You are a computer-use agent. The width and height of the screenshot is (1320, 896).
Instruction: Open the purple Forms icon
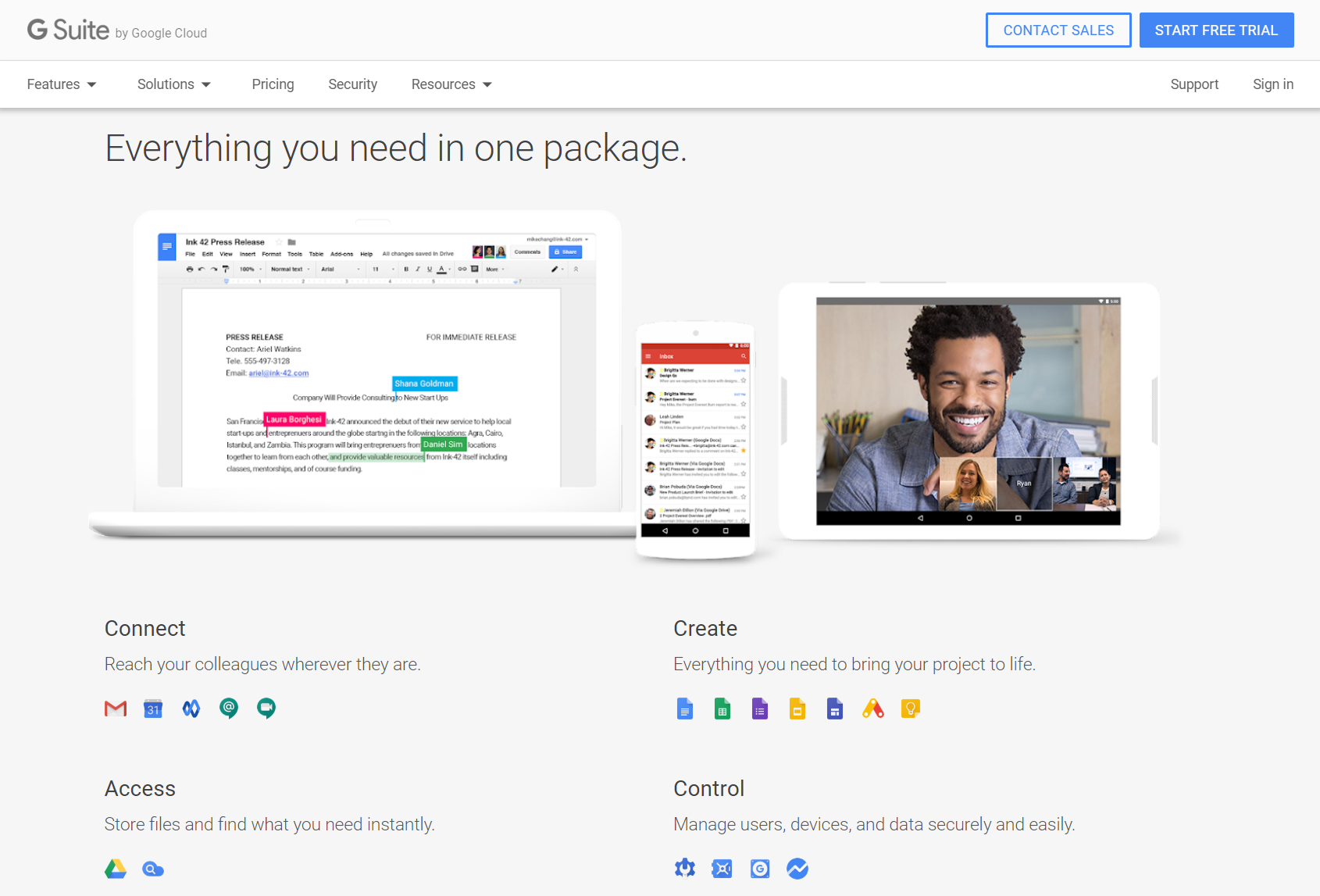coord(760,709)
